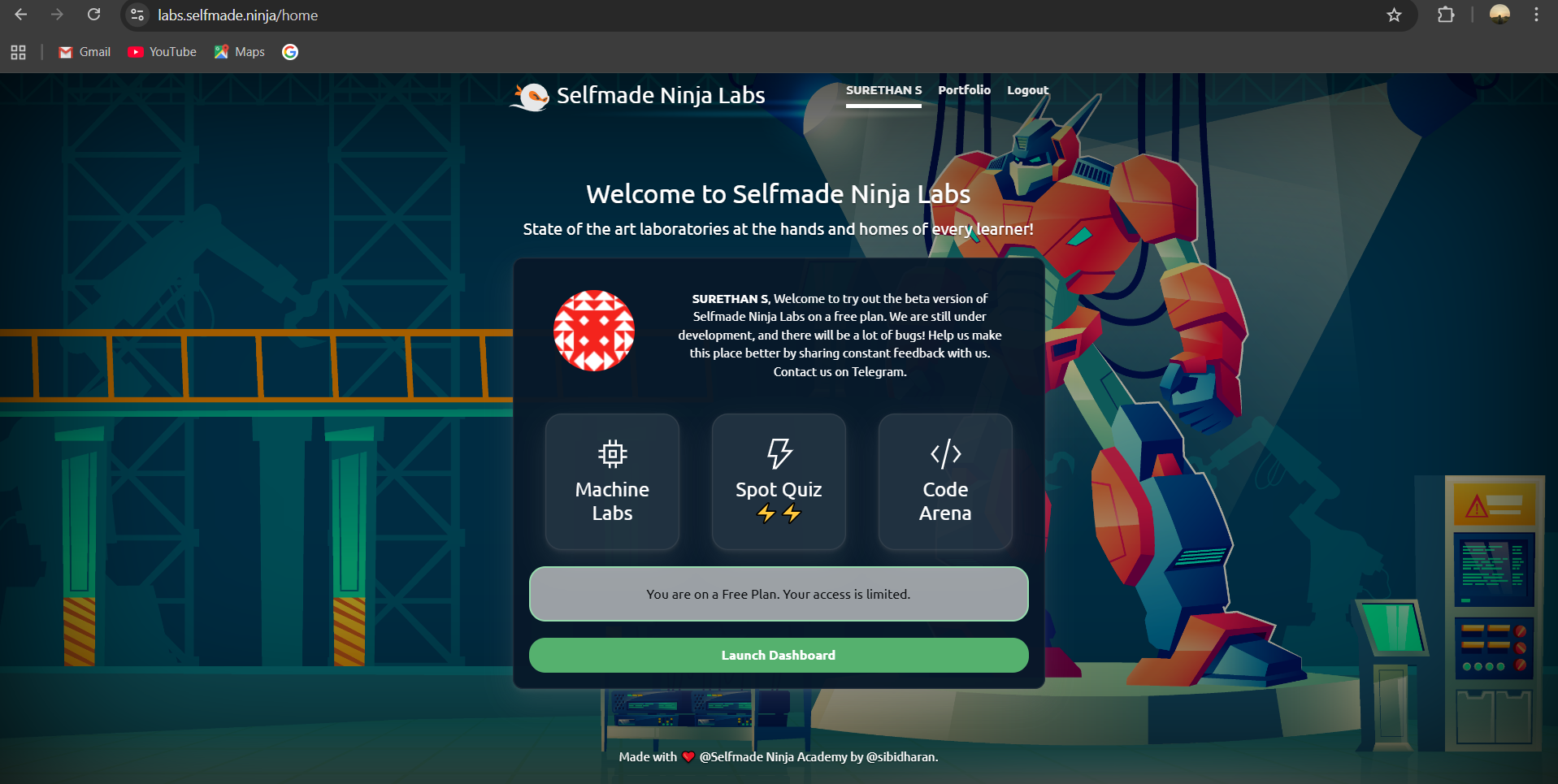
Task: Click the red user avatar image
Action: coord(594,331)
